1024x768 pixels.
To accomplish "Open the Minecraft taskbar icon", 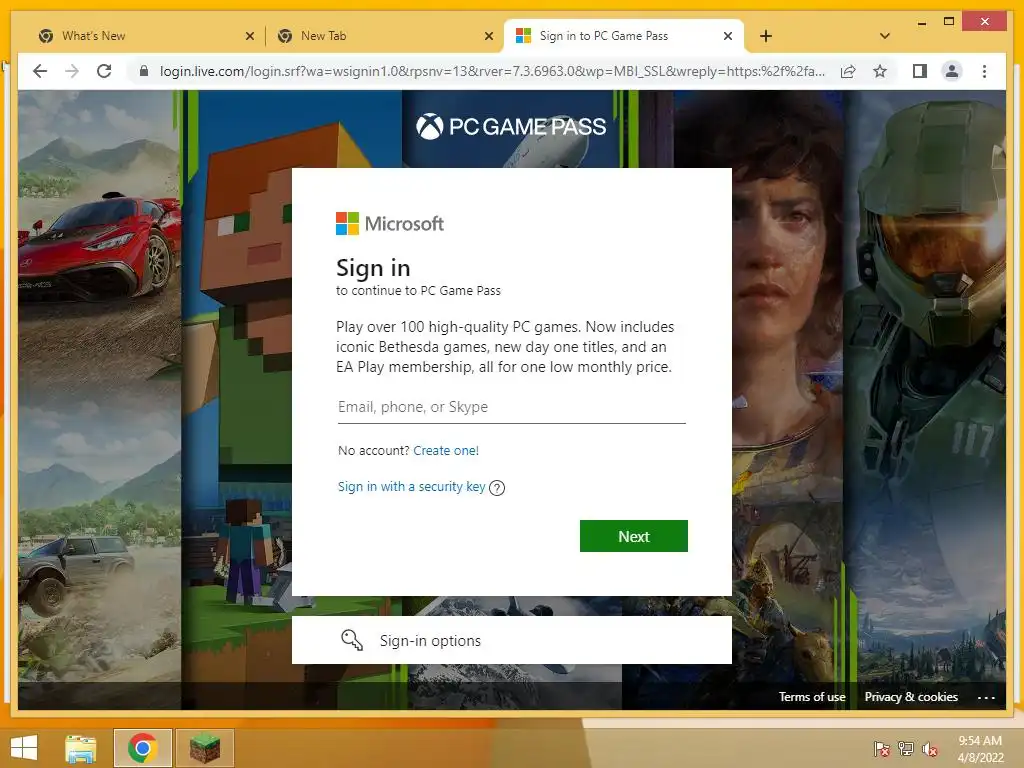I will click(x=204, y=748).
